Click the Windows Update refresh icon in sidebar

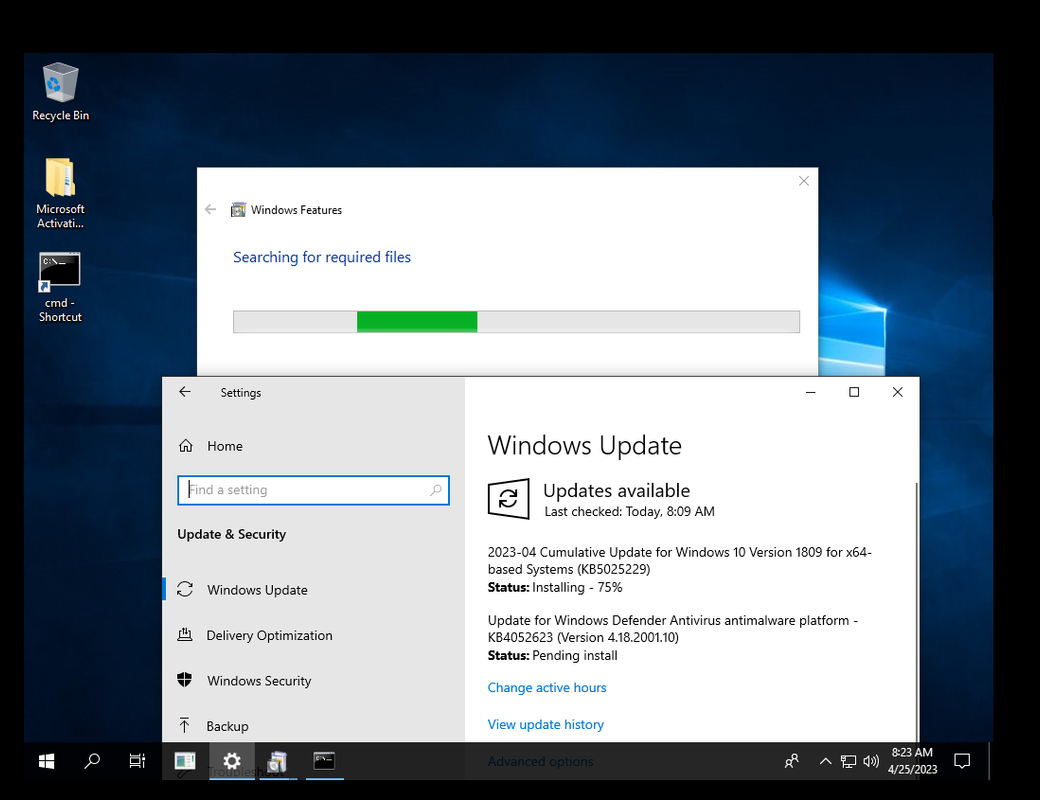click(185, 589)
